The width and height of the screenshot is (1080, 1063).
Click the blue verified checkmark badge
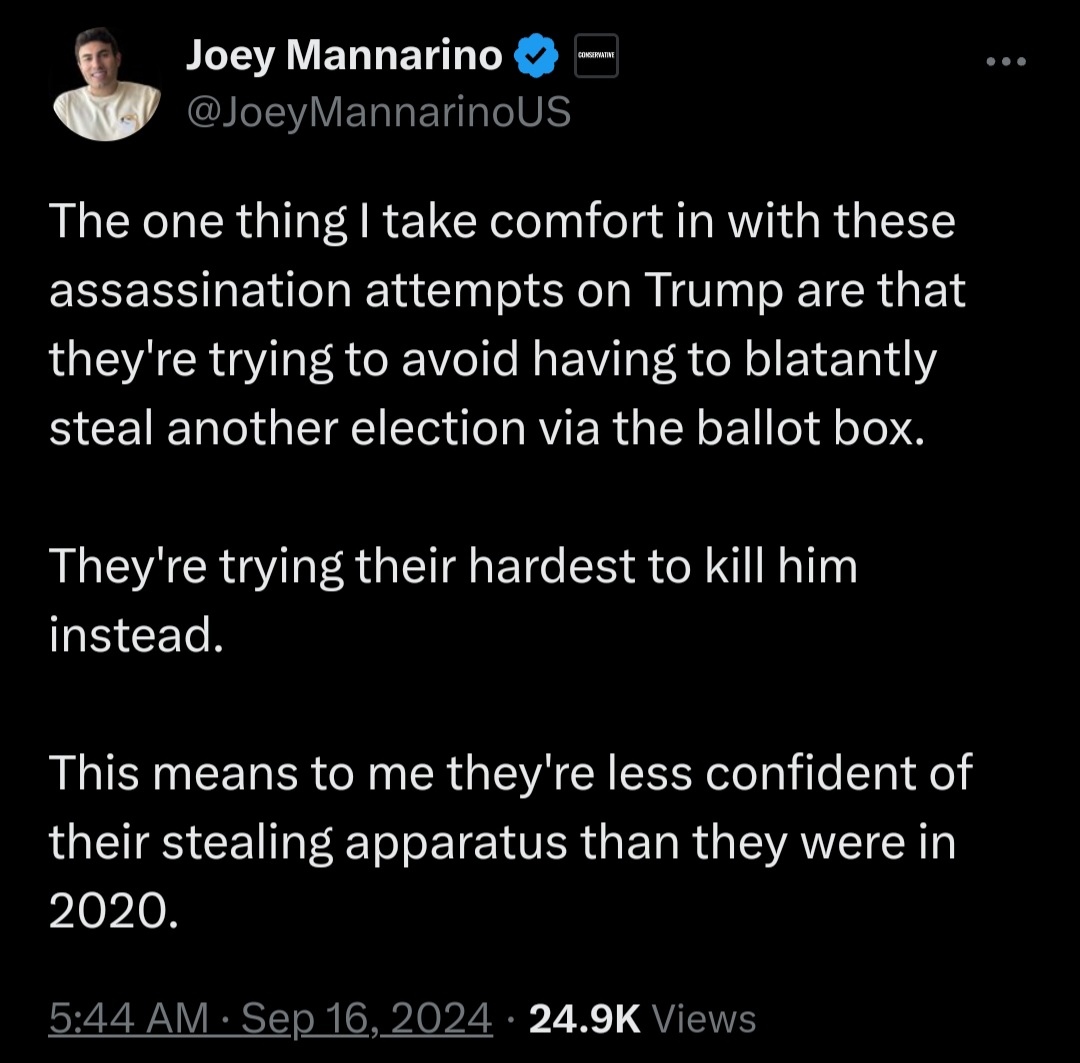tap(536, 58)
